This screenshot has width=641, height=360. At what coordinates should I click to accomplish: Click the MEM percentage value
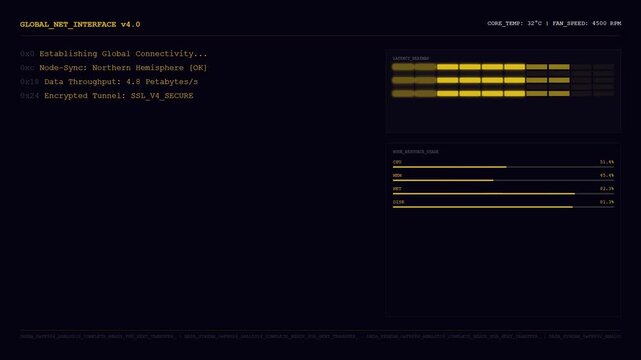607,175
